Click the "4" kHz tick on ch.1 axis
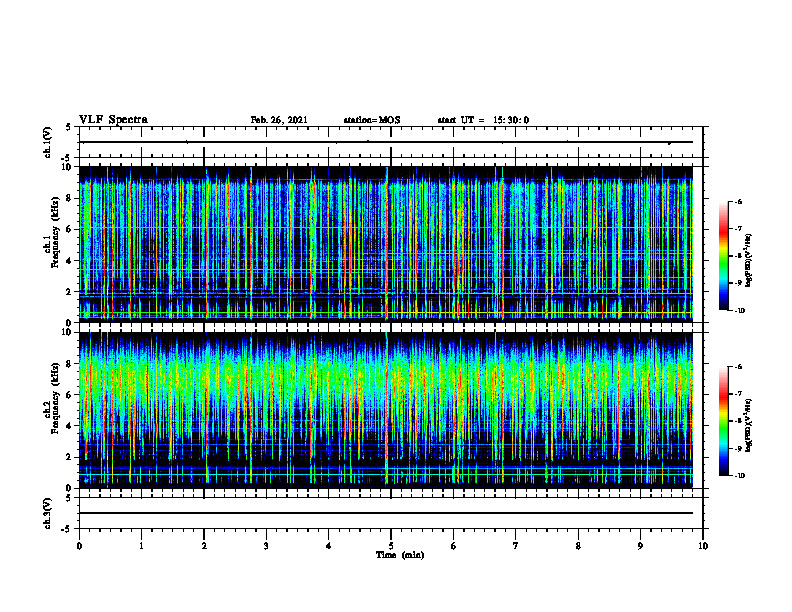The width and height of the screenshot is (792, 612). click(69, 261)
